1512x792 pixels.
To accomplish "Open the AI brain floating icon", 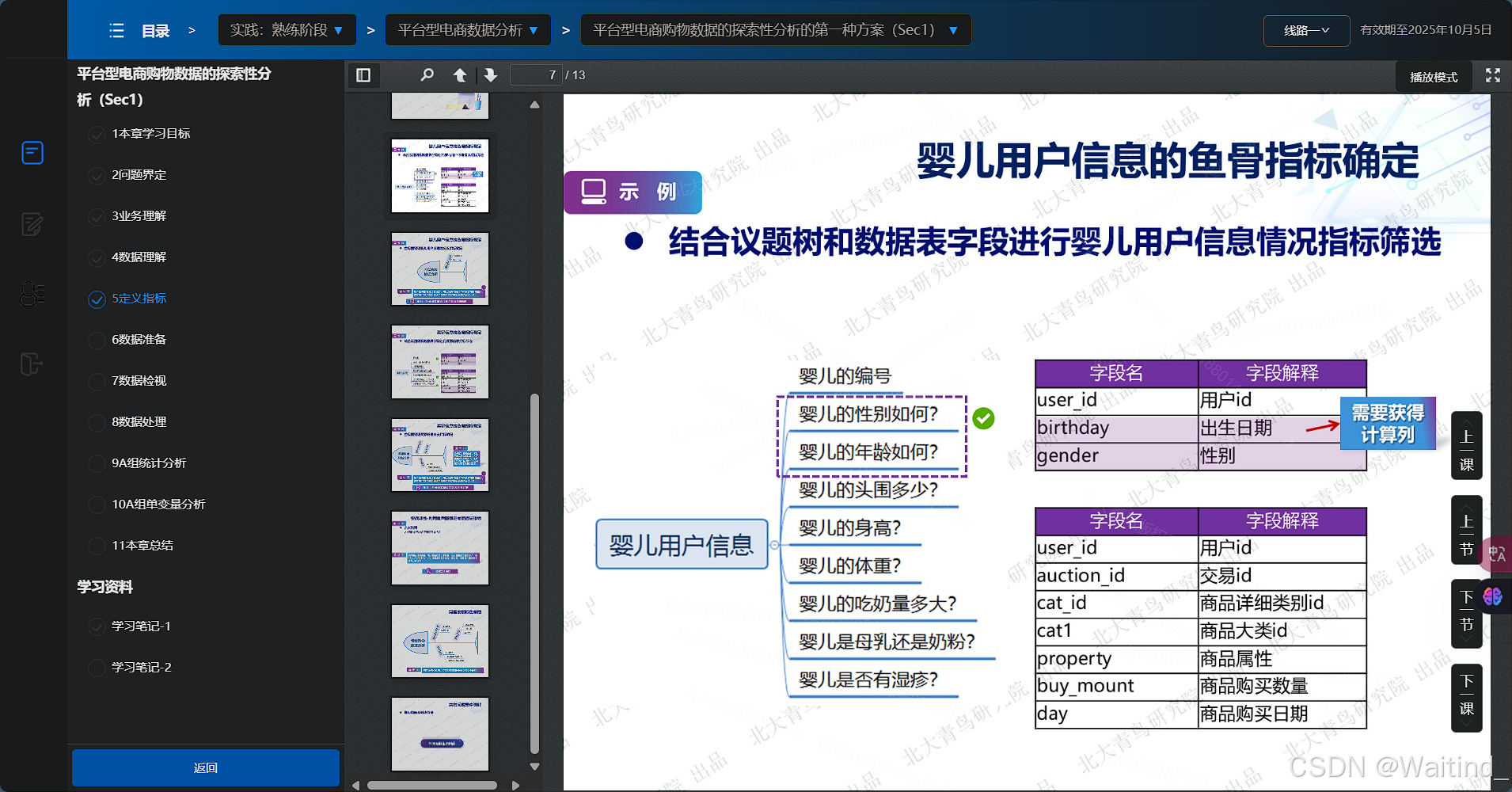I will pyautogui.click(x=1493, y=596).
